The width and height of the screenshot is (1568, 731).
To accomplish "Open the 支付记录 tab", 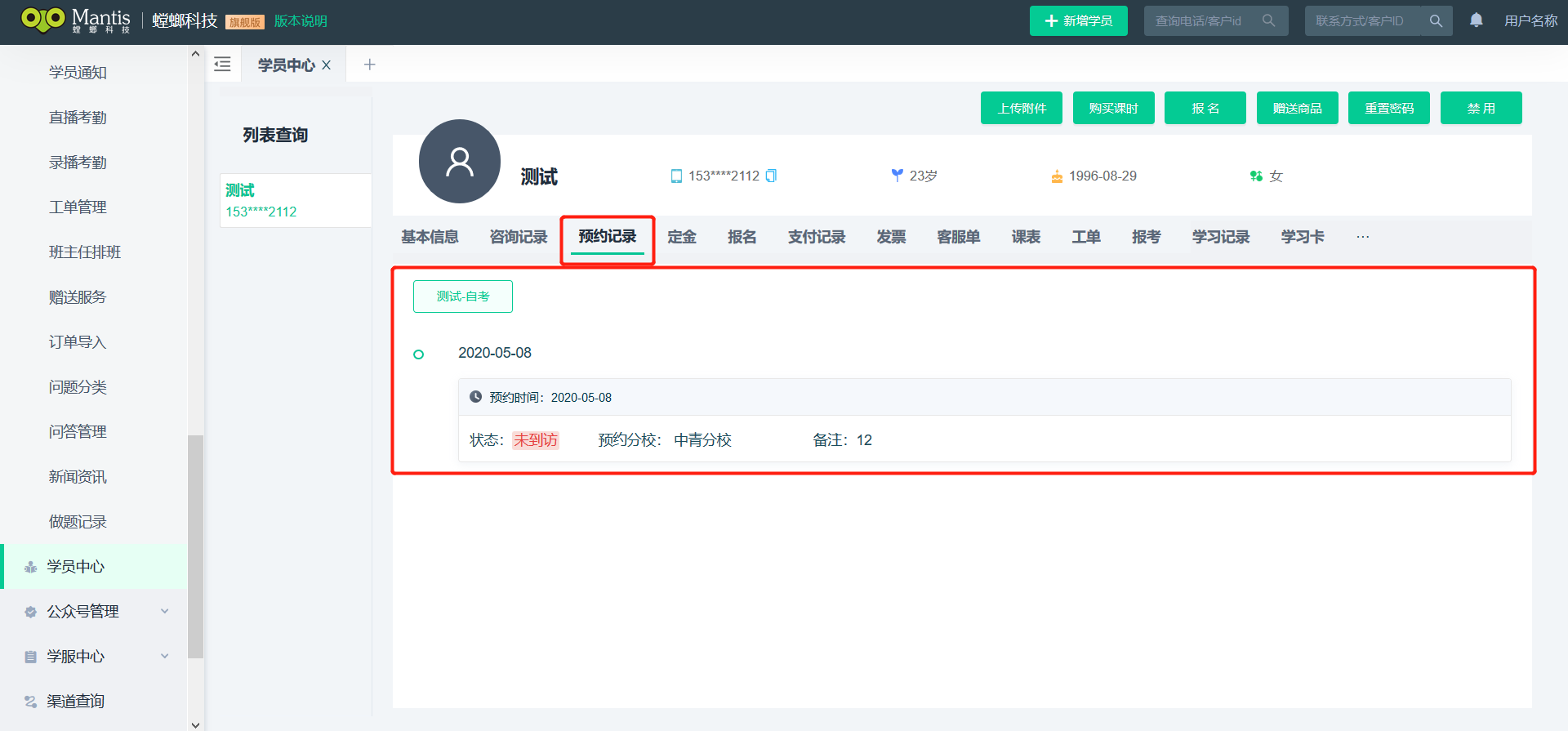I will tap(817, 237).
